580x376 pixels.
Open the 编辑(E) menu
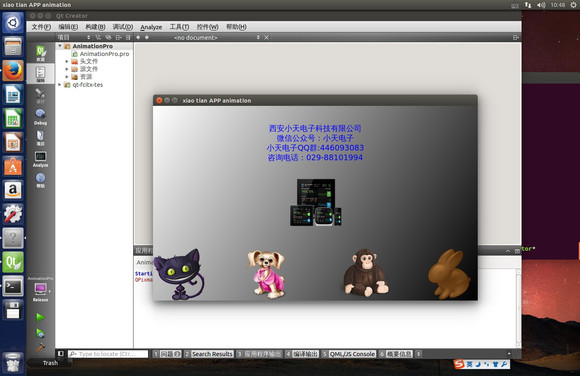[68, 27]
